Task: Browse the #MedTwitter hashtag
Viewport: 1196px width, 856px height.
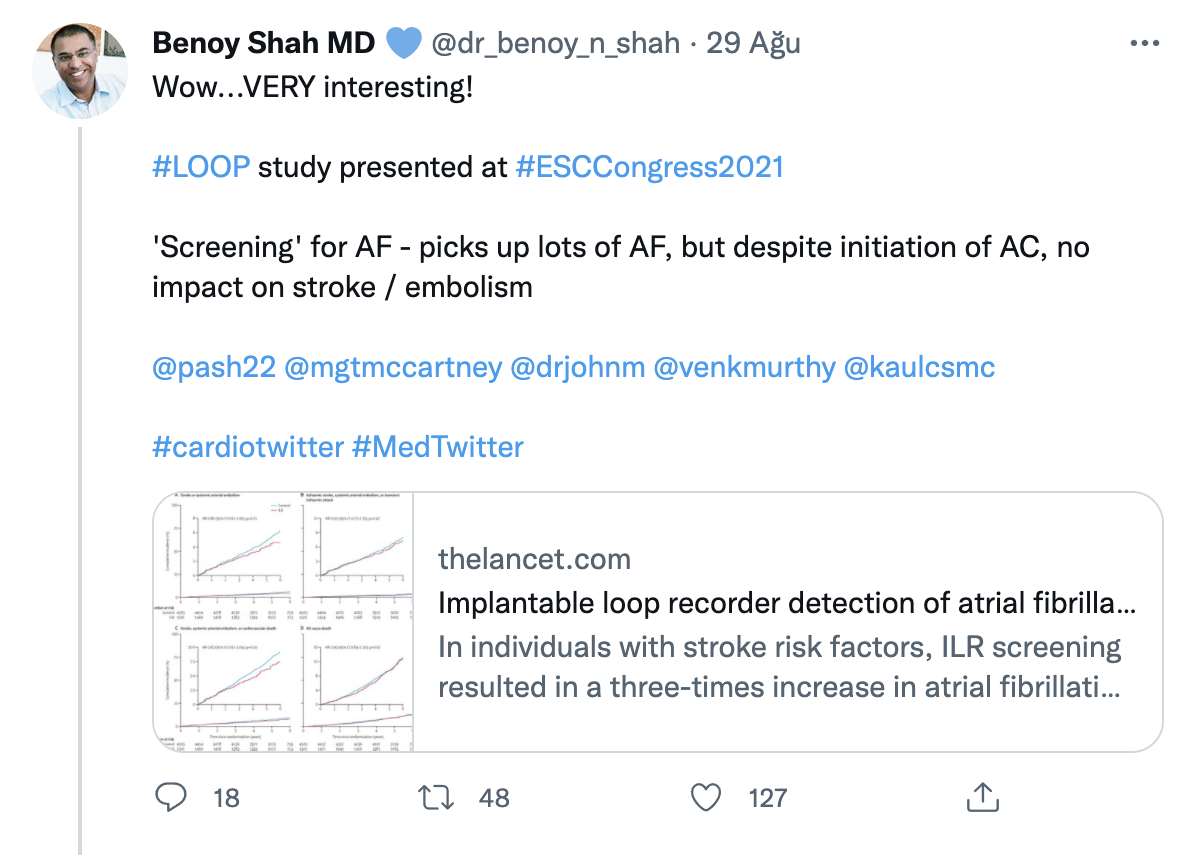Action: (x=437, y=446)
